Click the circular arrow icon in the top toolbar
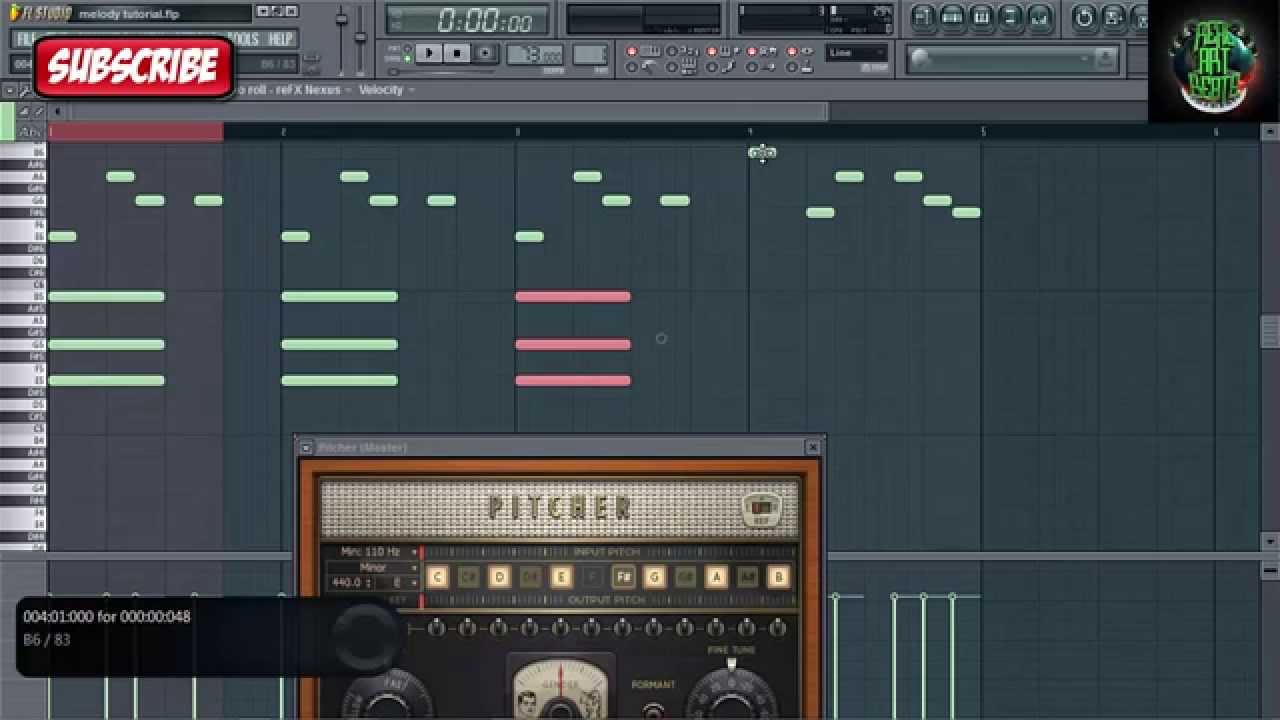Viewport: 1280px width, 720px height. (x=1084, y=17)
